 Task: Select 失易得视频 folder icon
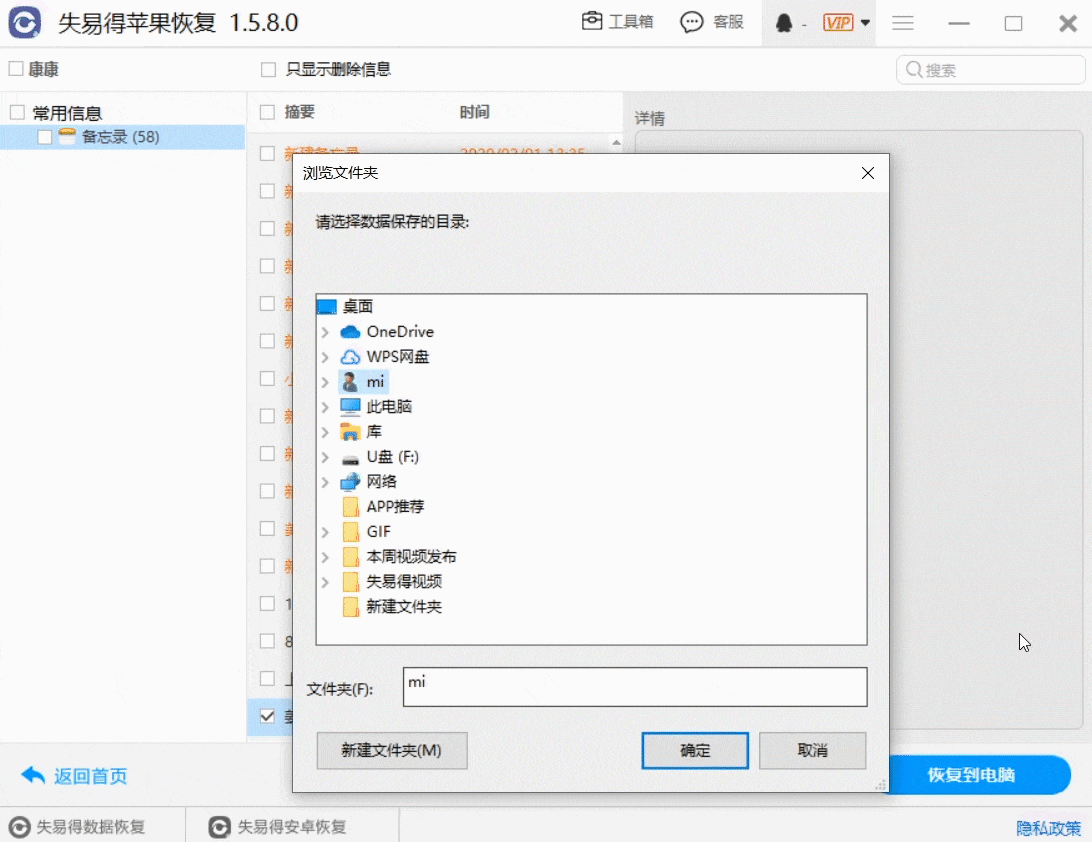point(350,582)
